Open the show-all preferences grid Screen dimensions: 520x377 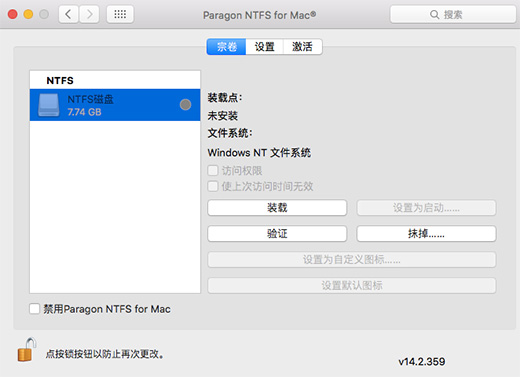120,14
